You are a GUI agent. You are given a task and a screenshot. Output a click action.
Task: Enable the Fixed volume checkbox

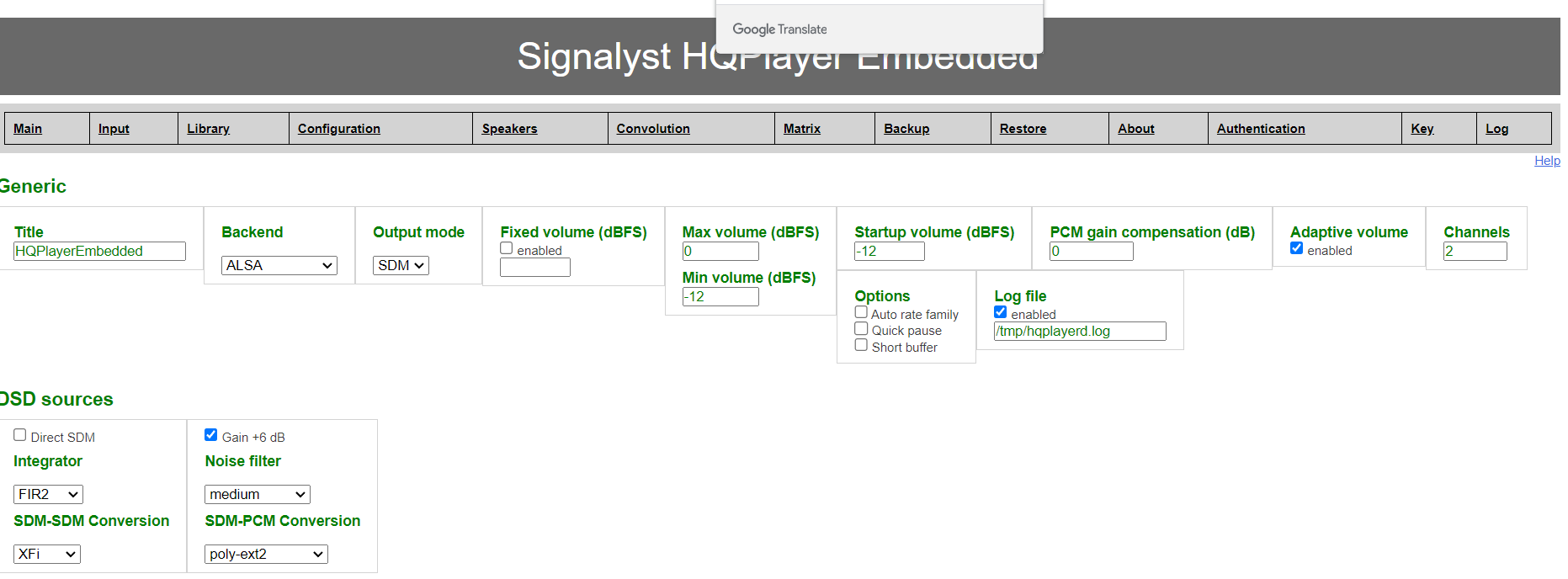pos(507,248)
